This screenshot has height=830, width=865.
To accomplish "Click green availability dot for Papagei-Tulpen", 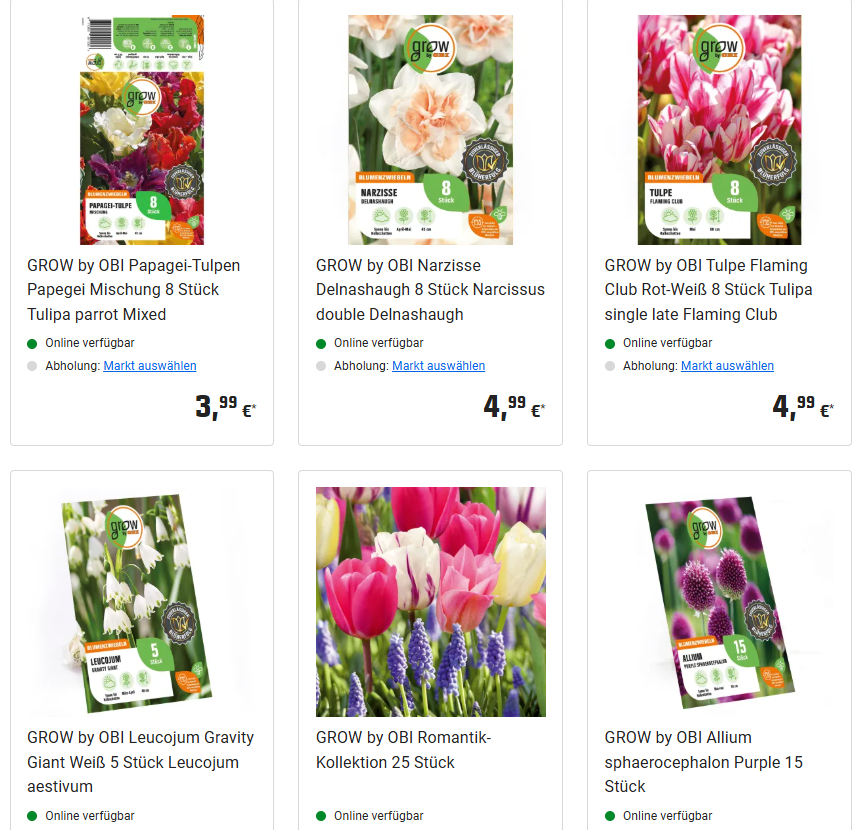I will click(32, 344).
